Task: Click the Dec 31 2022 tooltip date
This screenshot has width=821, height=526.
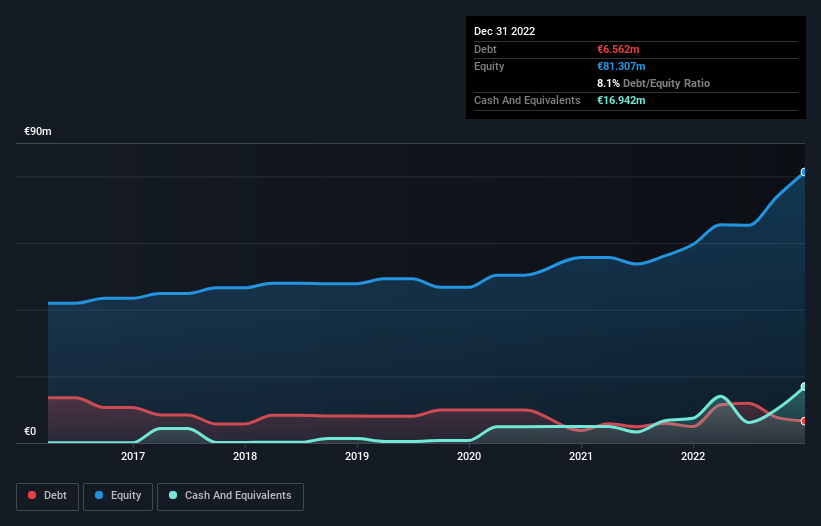Action: click(x=504, y=31)
